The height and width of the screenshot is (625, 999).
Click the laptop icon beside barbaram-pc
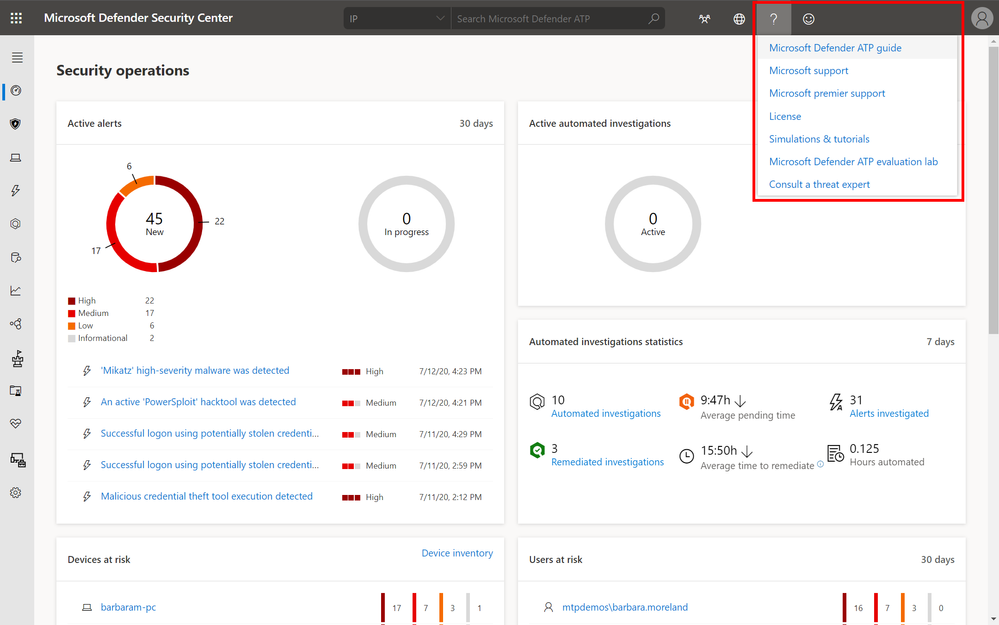click(87, 608)
